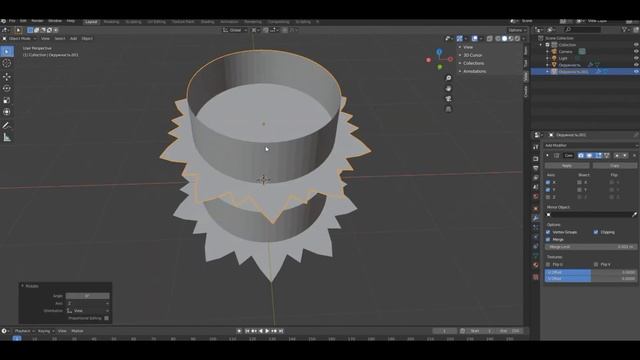The image size is (640, 360).
Task: Adjust the V Offset slider
Action: click(x=591, y=278)
